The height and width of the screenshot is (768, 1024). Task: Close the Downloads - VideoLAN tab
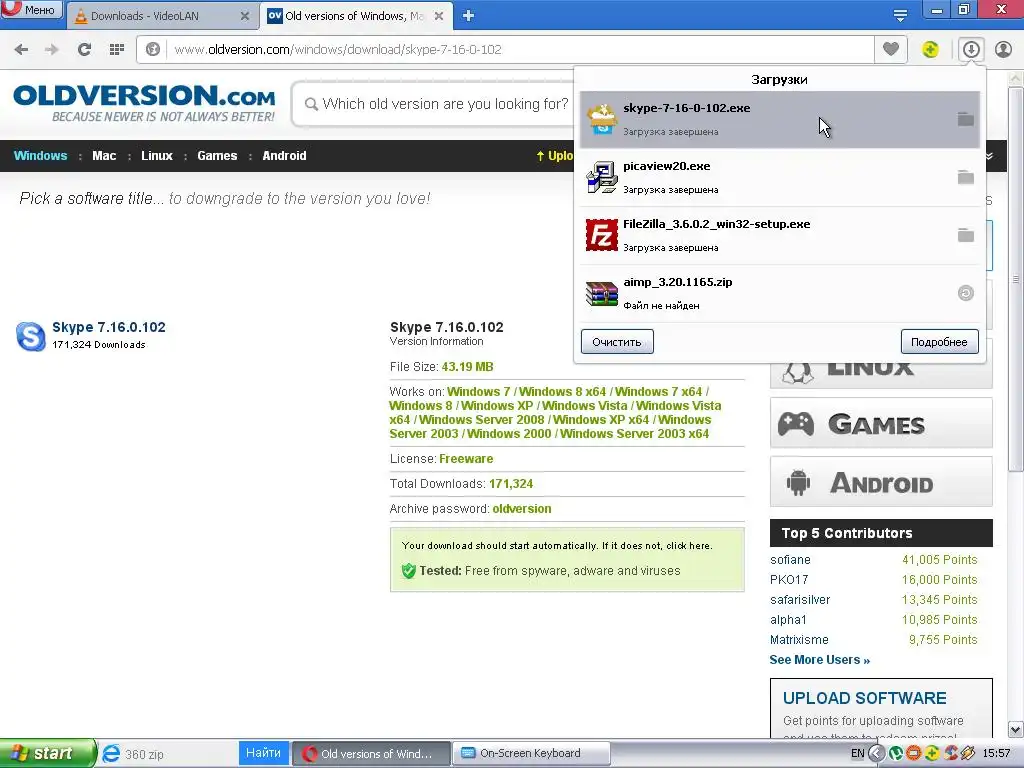pyautogui.click(x=244, y=16)
